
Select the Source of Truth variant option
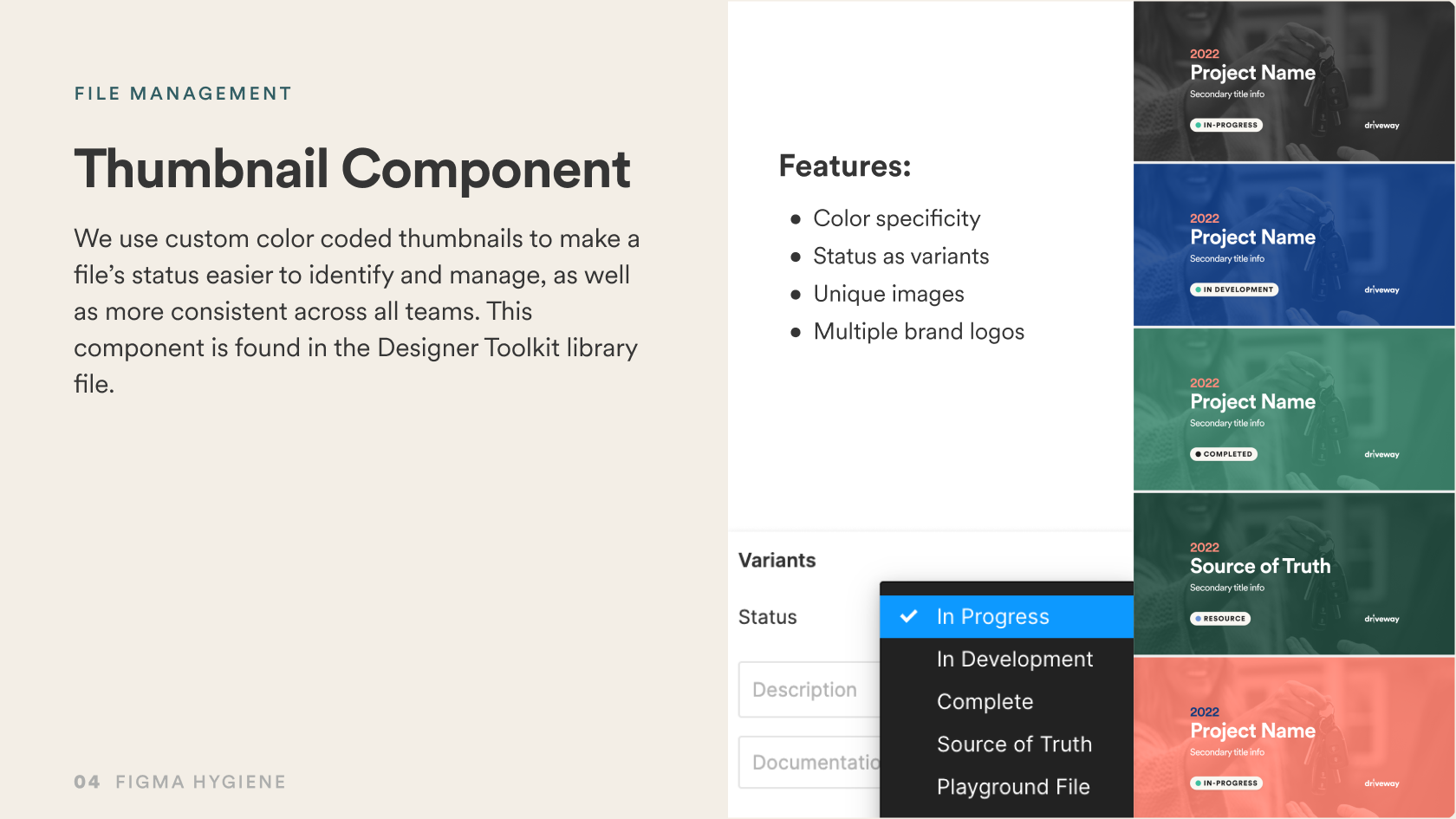(x=1014, y=744)
